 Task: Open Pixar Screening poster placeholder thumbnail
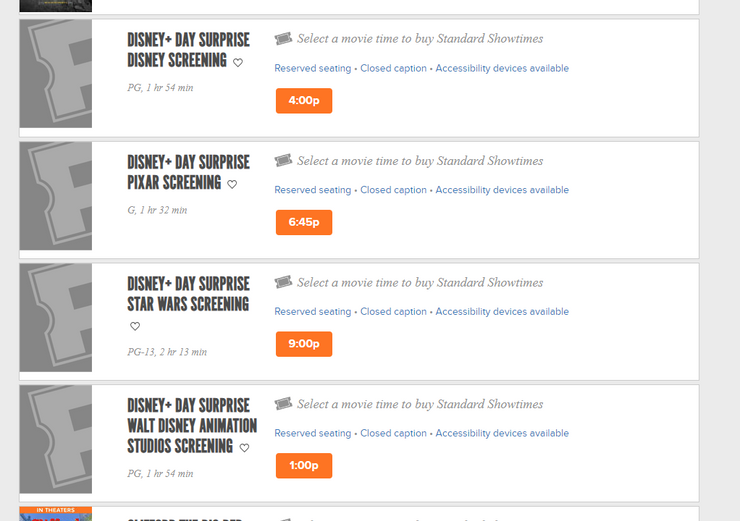pyautogui.click(x=56, y=195)
